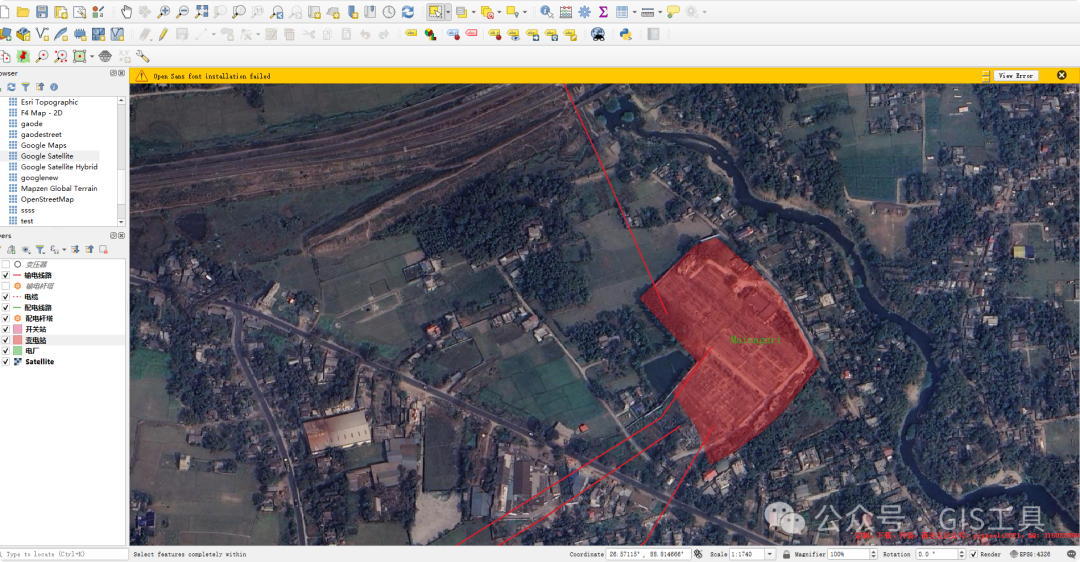
Task: Open the Select Features tool dropdown arrow
Action: [x=448, y=12]
